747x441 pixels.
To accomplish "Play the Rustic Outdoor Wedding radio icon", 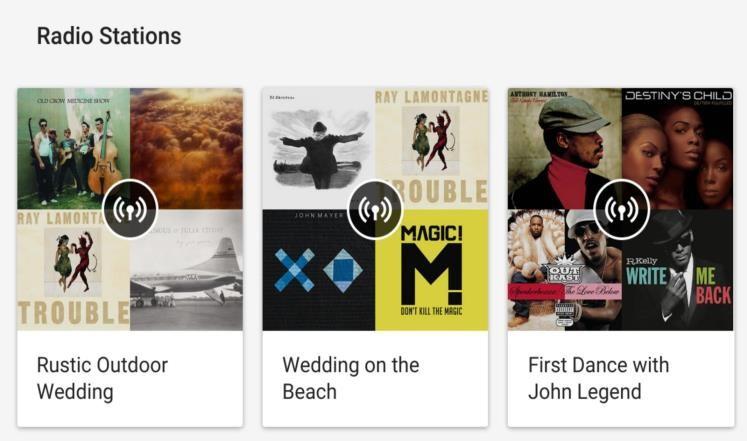I will point(130,210).
